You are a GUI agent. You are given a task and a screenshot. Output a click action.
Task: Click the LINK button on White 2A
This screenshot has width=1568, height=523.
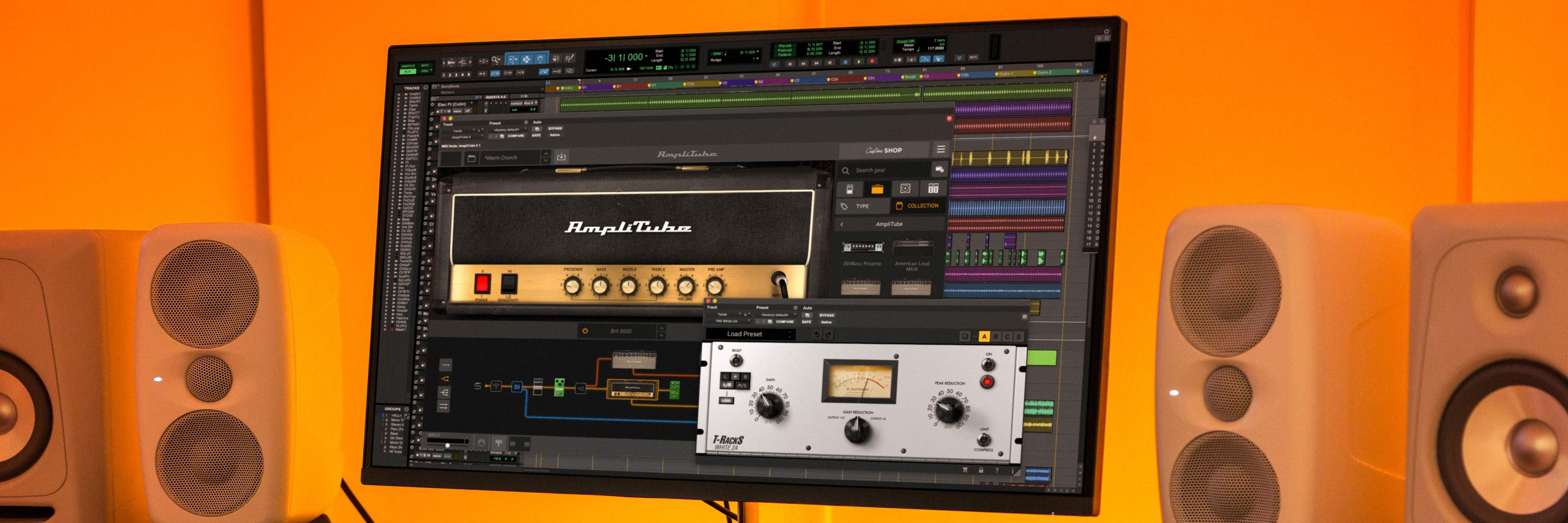pos(726,400)
